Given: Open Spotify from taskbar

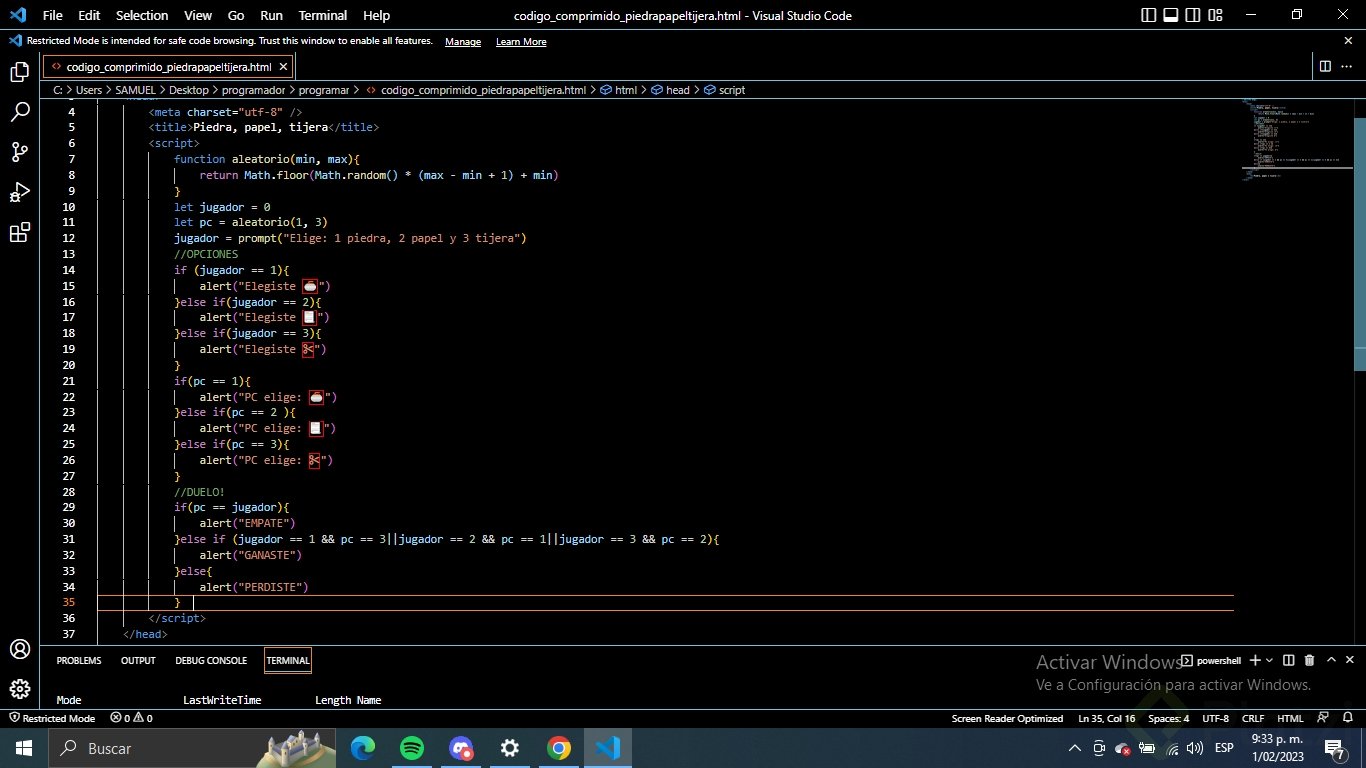Looking at the screenshot, I should click(x=411, y=748).
